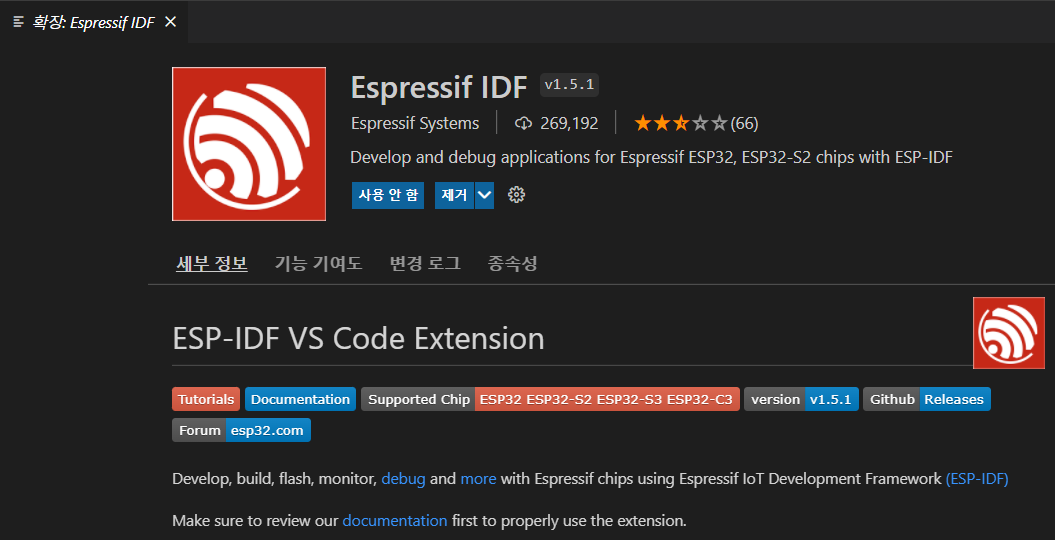Click the v1.5.1 version label
Screen dimensions: 1055x540
tap(570, 85)
